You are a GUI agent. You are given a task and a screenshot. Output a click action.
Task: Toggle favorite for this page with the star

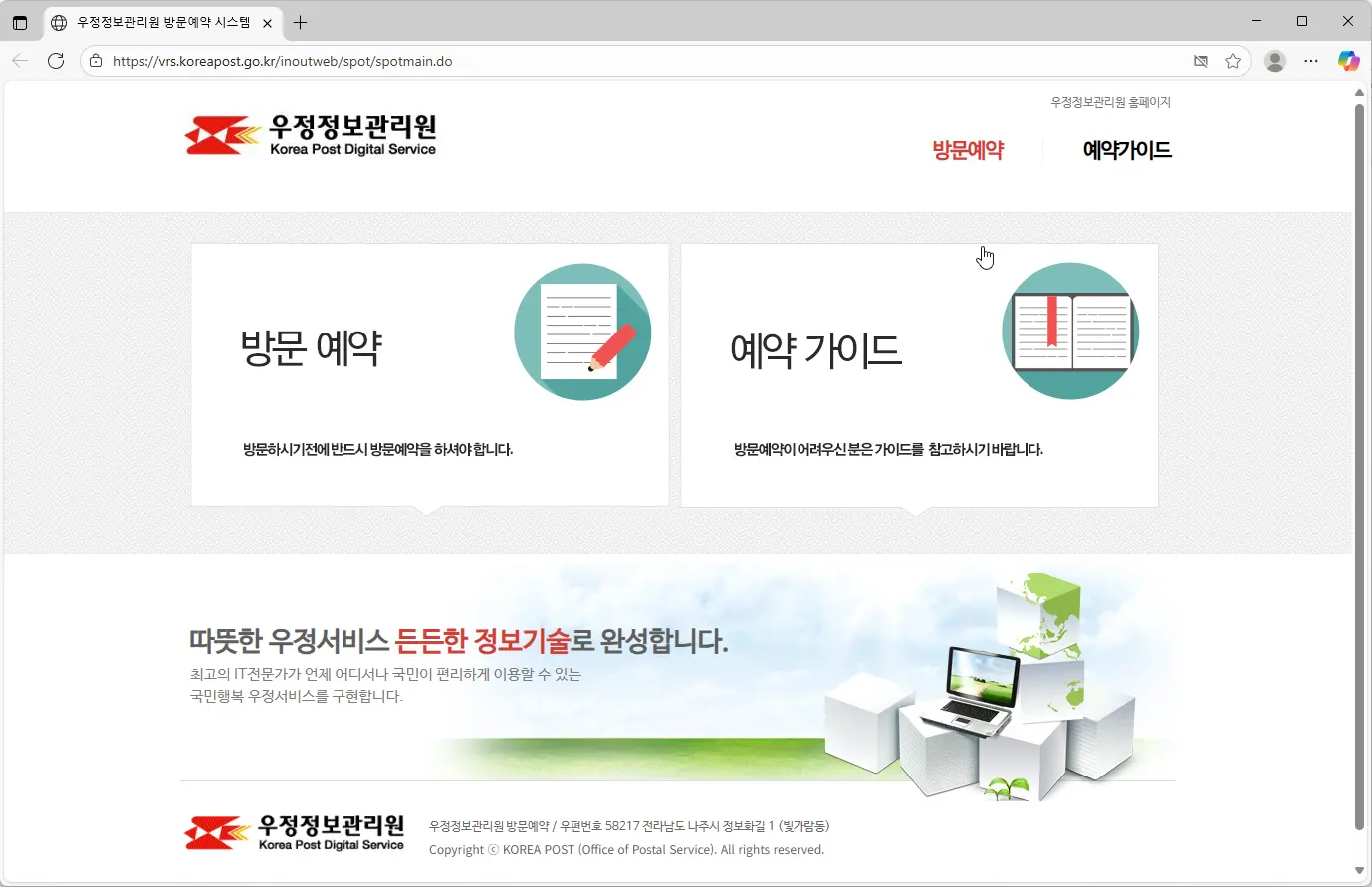pyautogui.click(x=1234, y=61)
